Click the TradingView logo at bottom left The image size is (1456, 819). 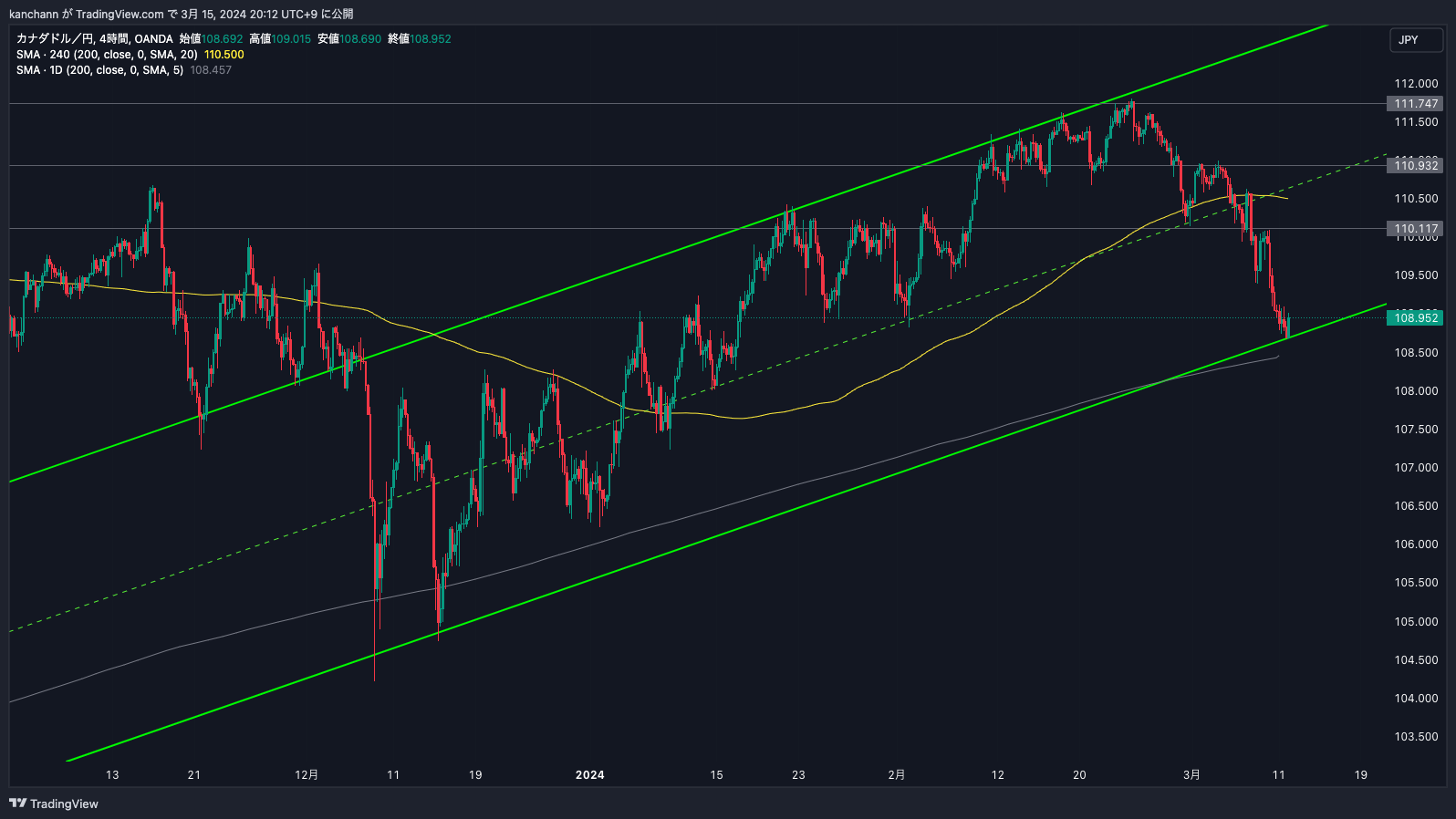point(54,803)
